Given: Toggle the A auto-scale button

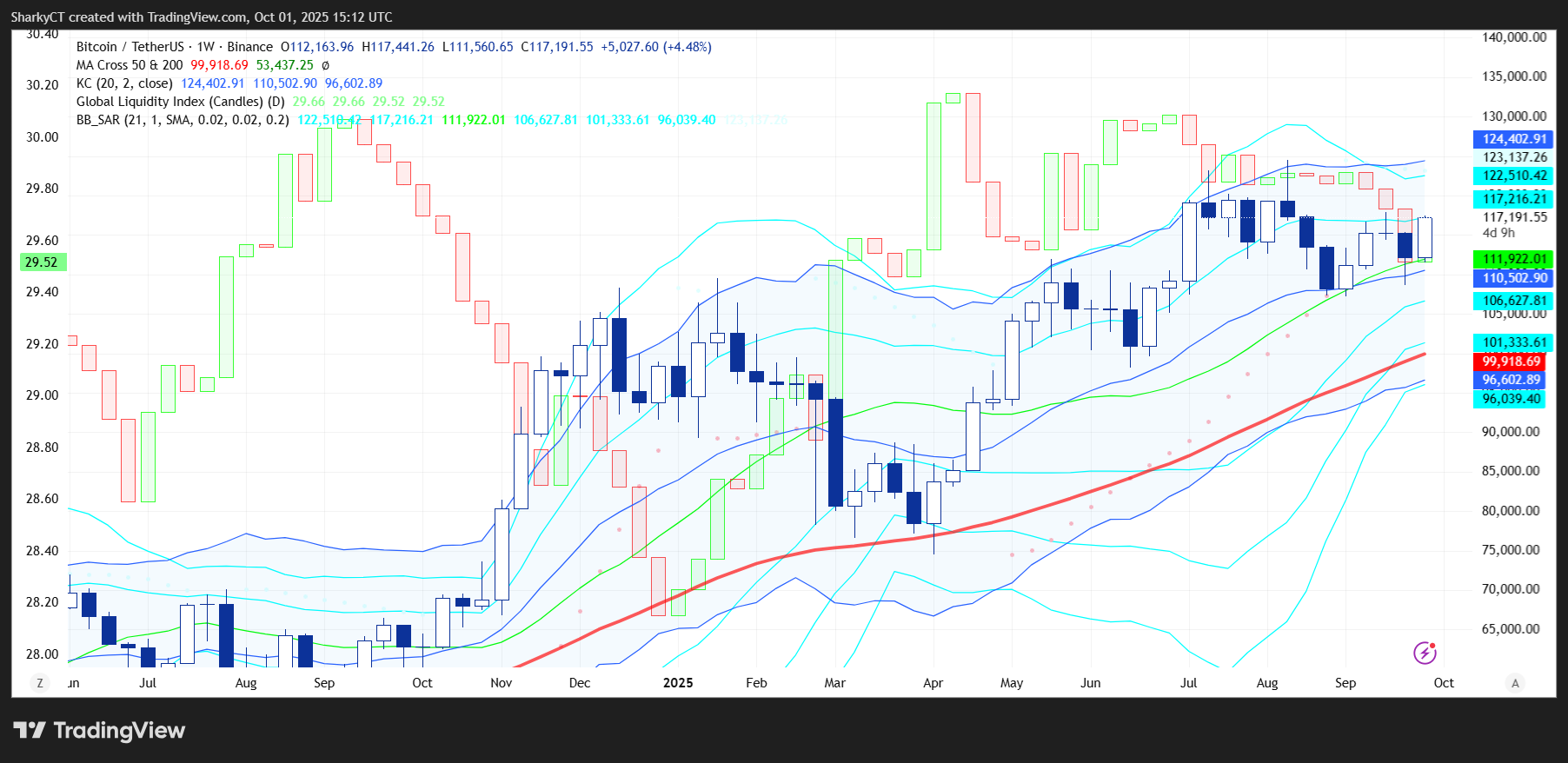Looking at the screenshot, I should (1515, 683).
